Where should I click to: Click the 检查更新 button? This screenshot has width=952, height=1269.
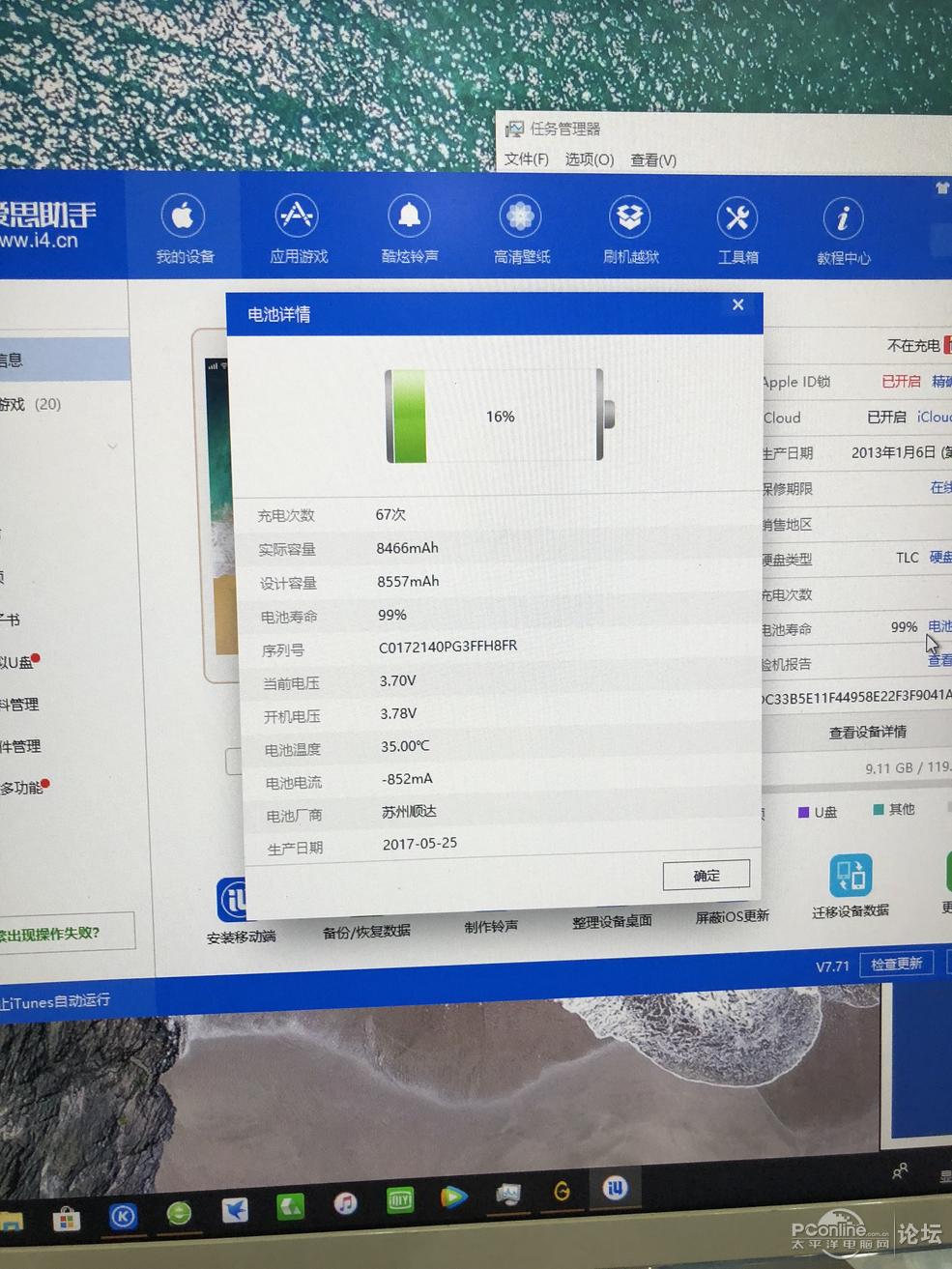click(x=897, y=964)
